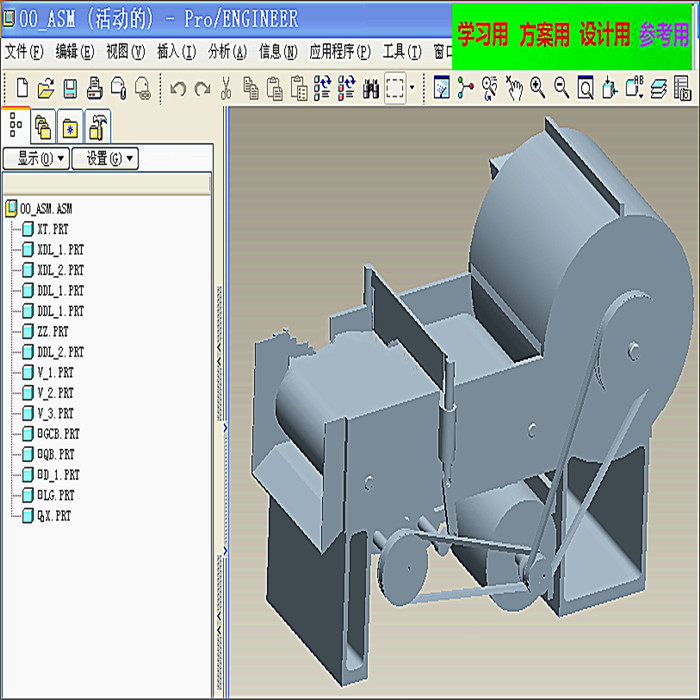Select the QB.PRT part in the tree
The width and height of the screenshot is (700, 700).
(48, 454)
